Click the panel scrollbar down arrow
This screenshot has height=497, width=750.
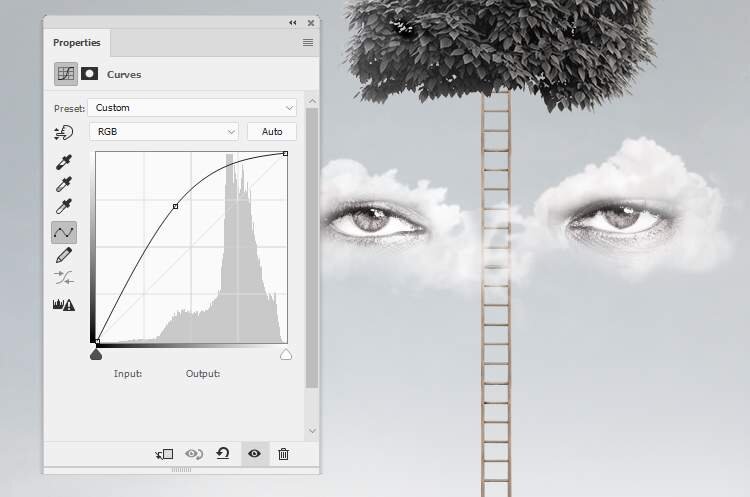(312, 431)
